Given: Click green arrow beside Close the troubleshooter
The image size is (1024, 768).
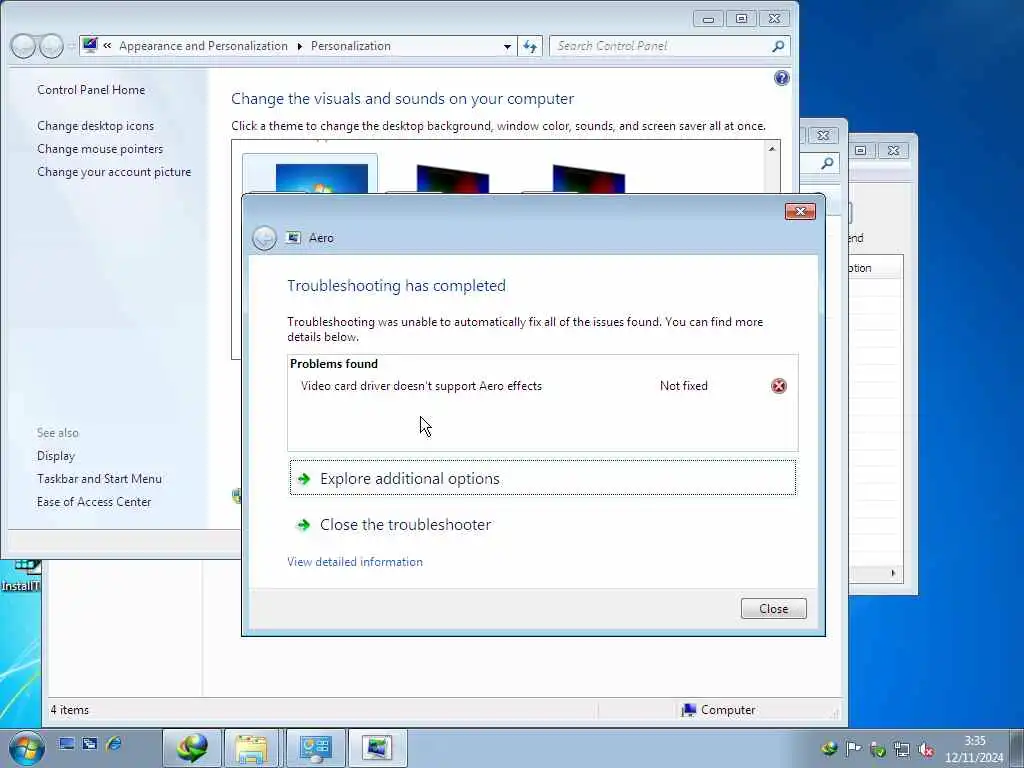Looking at the screenshot, I should tap(303, 524).
